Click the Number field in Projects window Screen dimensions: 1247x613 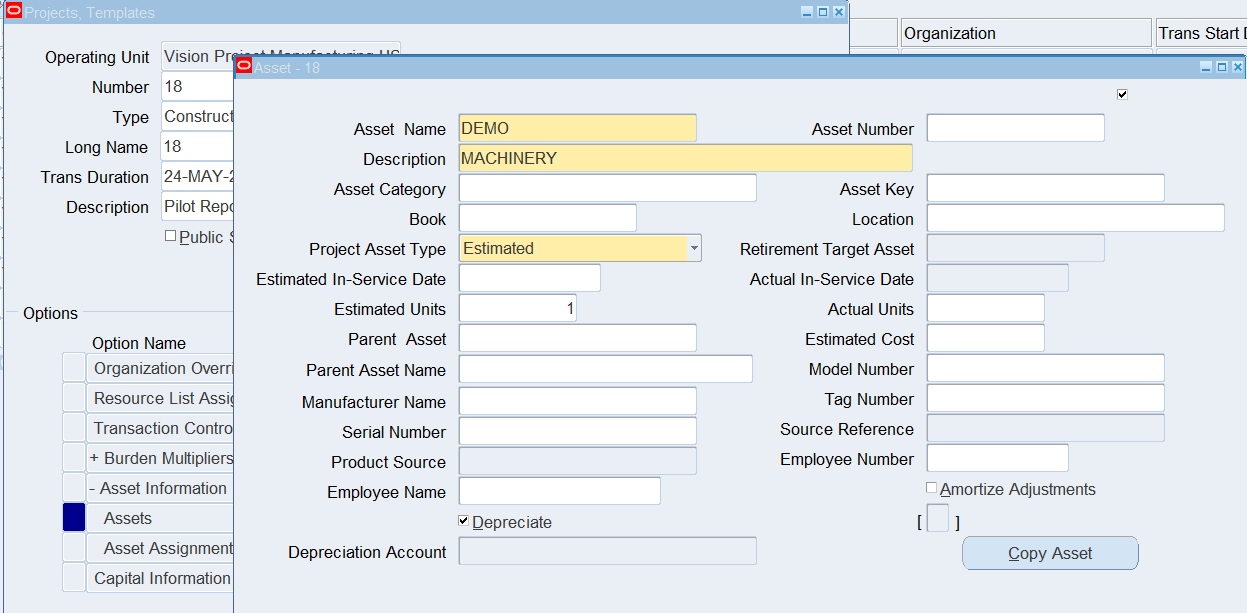197,87
